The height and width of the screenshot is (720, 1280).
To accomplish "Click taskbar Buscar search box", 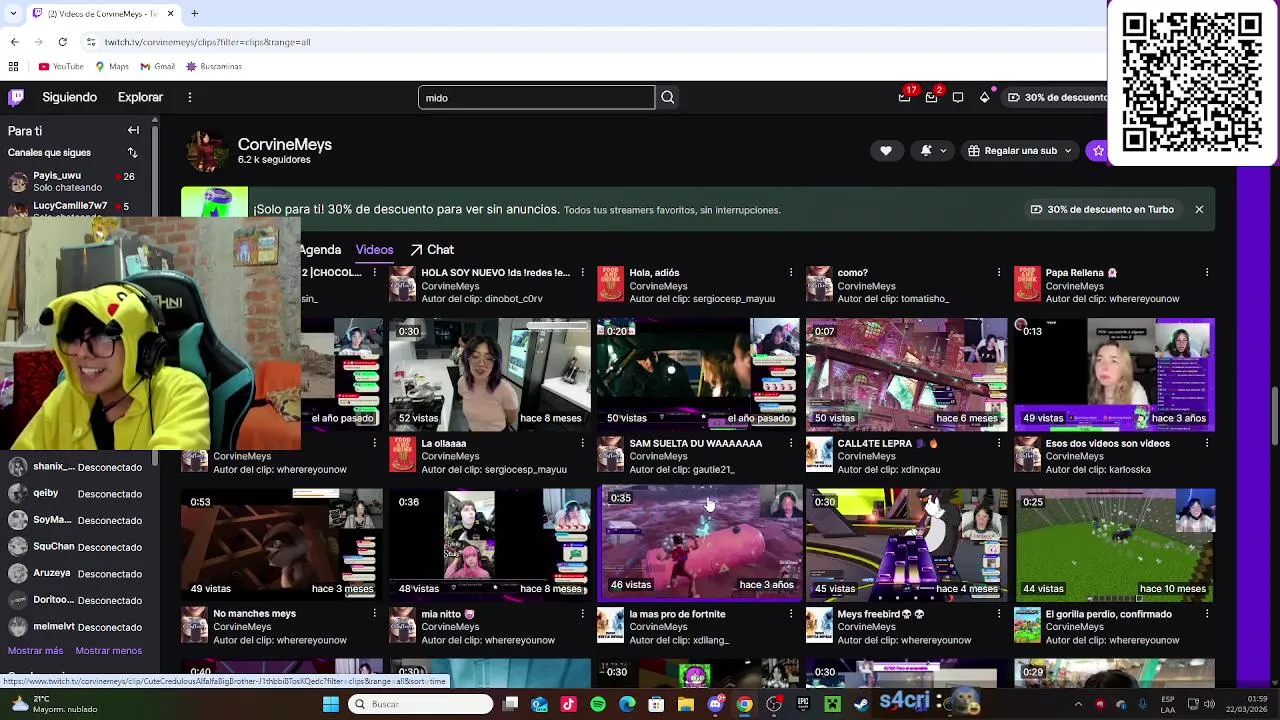I will pos(420,704).
